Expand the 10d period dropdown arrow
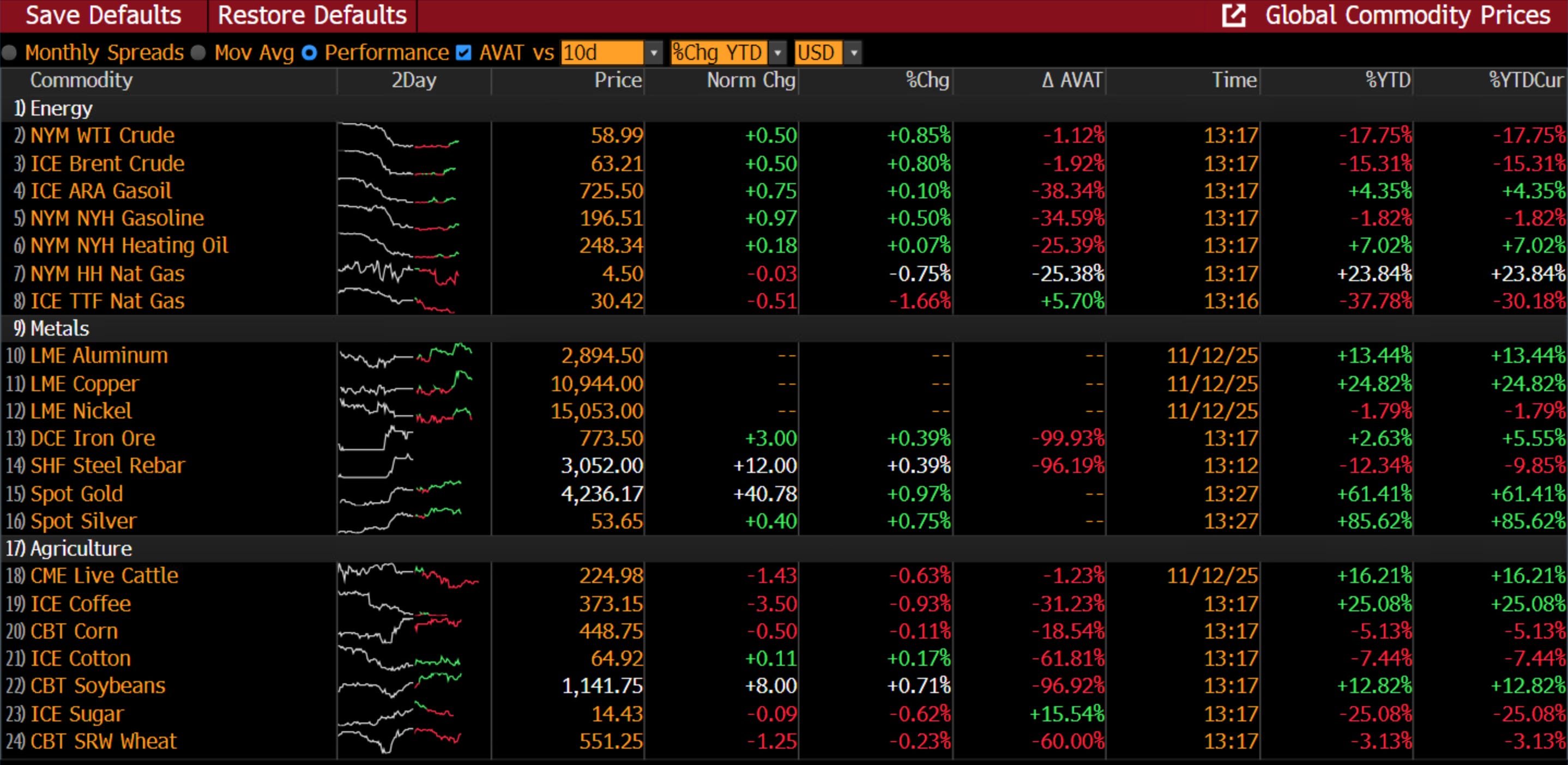The image size is (1568, 765). click(x=654, y=53)
